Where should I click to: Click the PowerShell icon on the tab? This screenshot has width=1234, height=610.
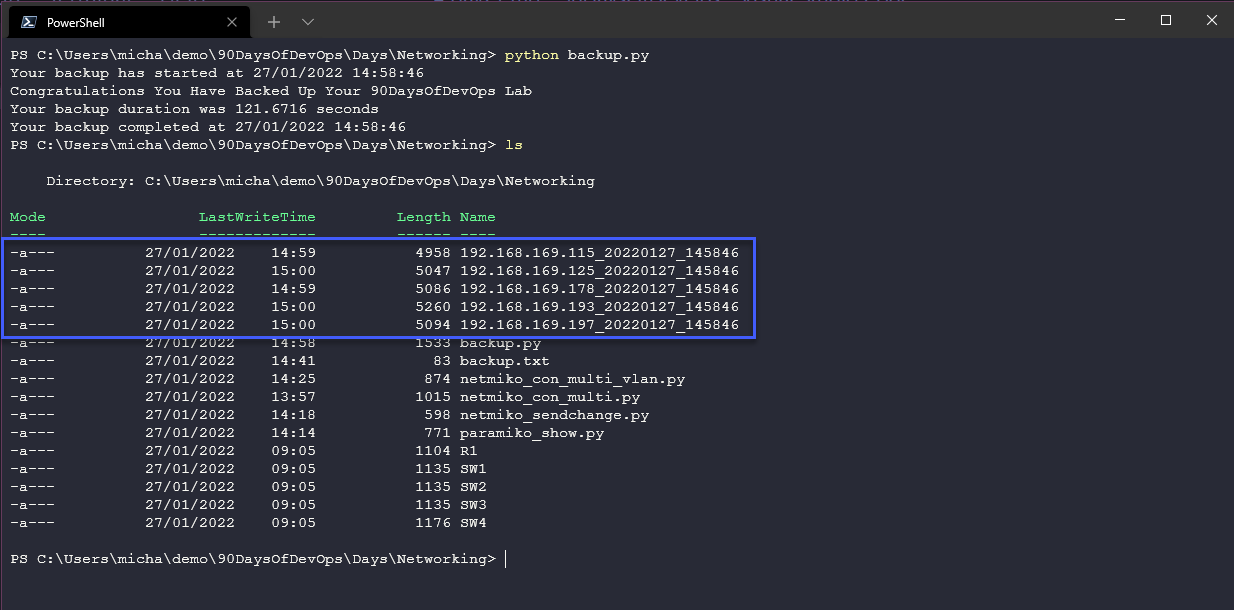[30, 21]
